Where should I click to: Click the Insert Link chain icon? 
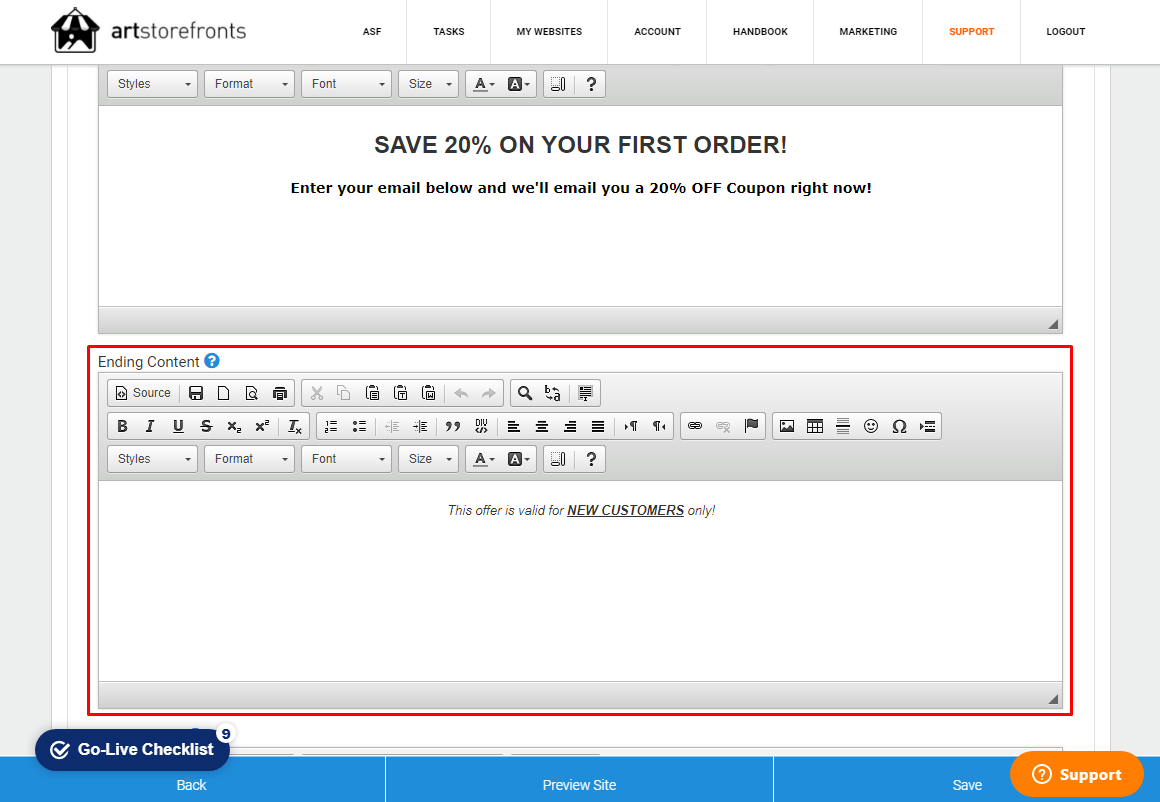click(695, 426)
